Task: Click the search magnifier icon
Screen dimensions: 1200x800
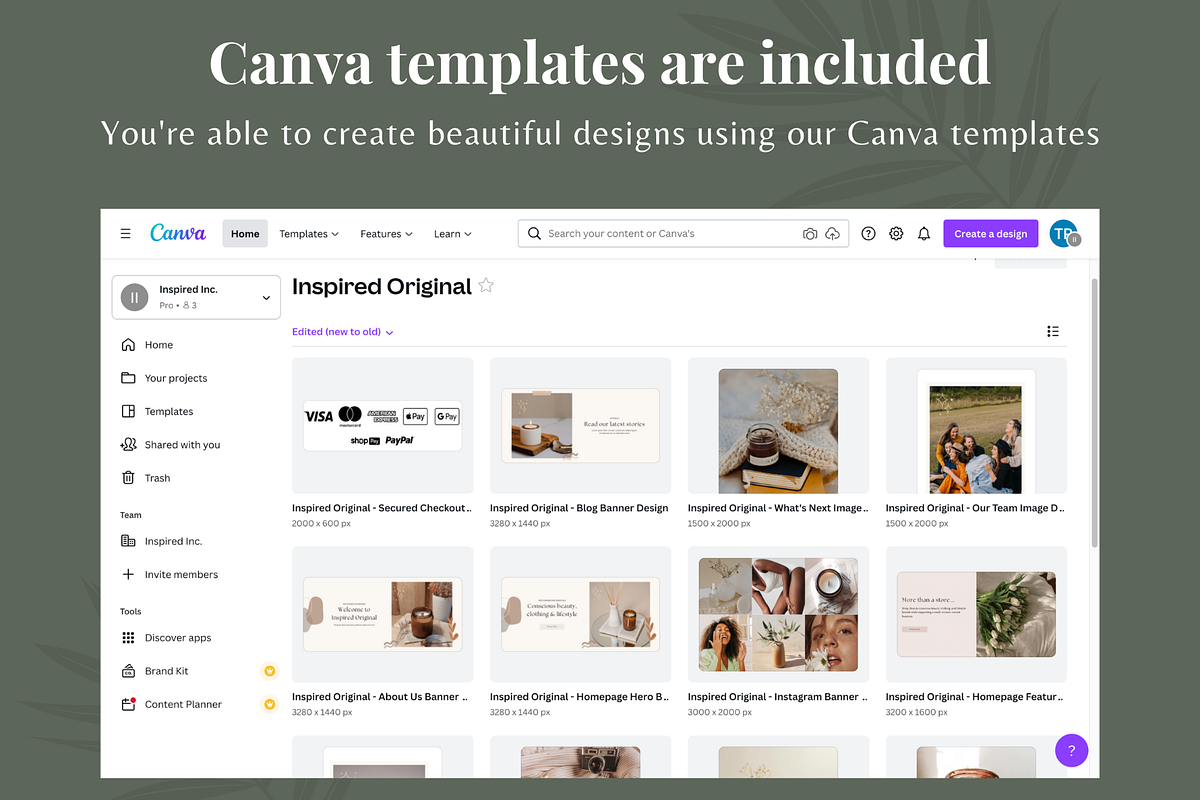Action: (x=534, y=234)
